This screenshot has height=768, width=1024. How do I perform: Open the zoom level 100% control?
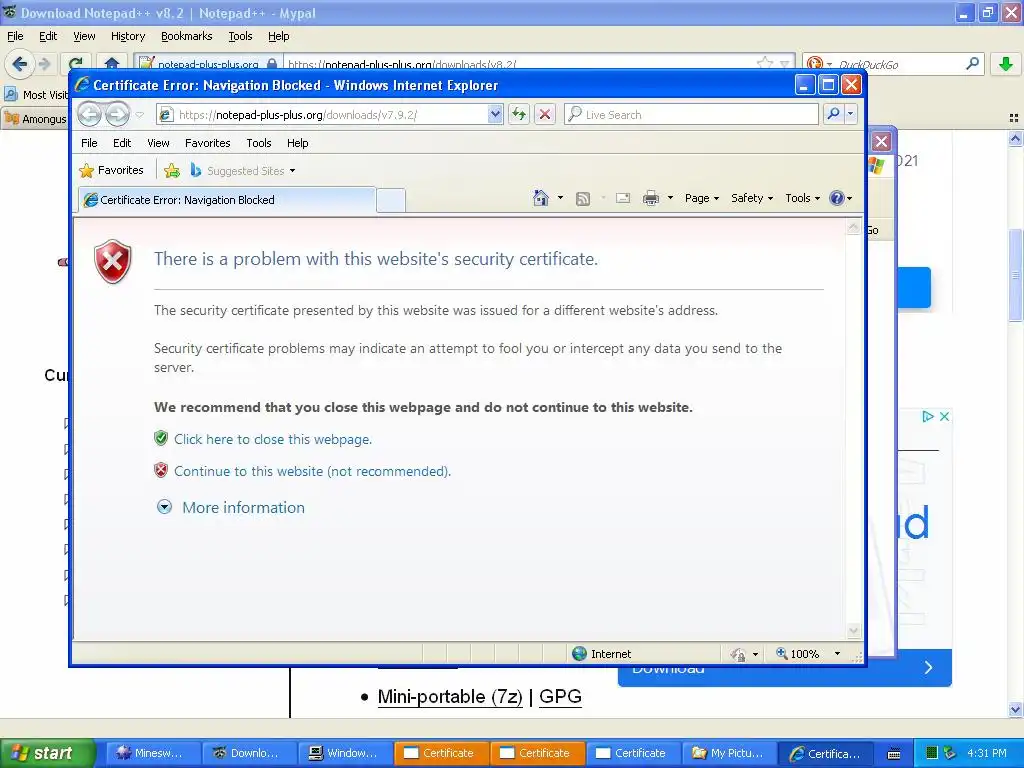[808, 654]
